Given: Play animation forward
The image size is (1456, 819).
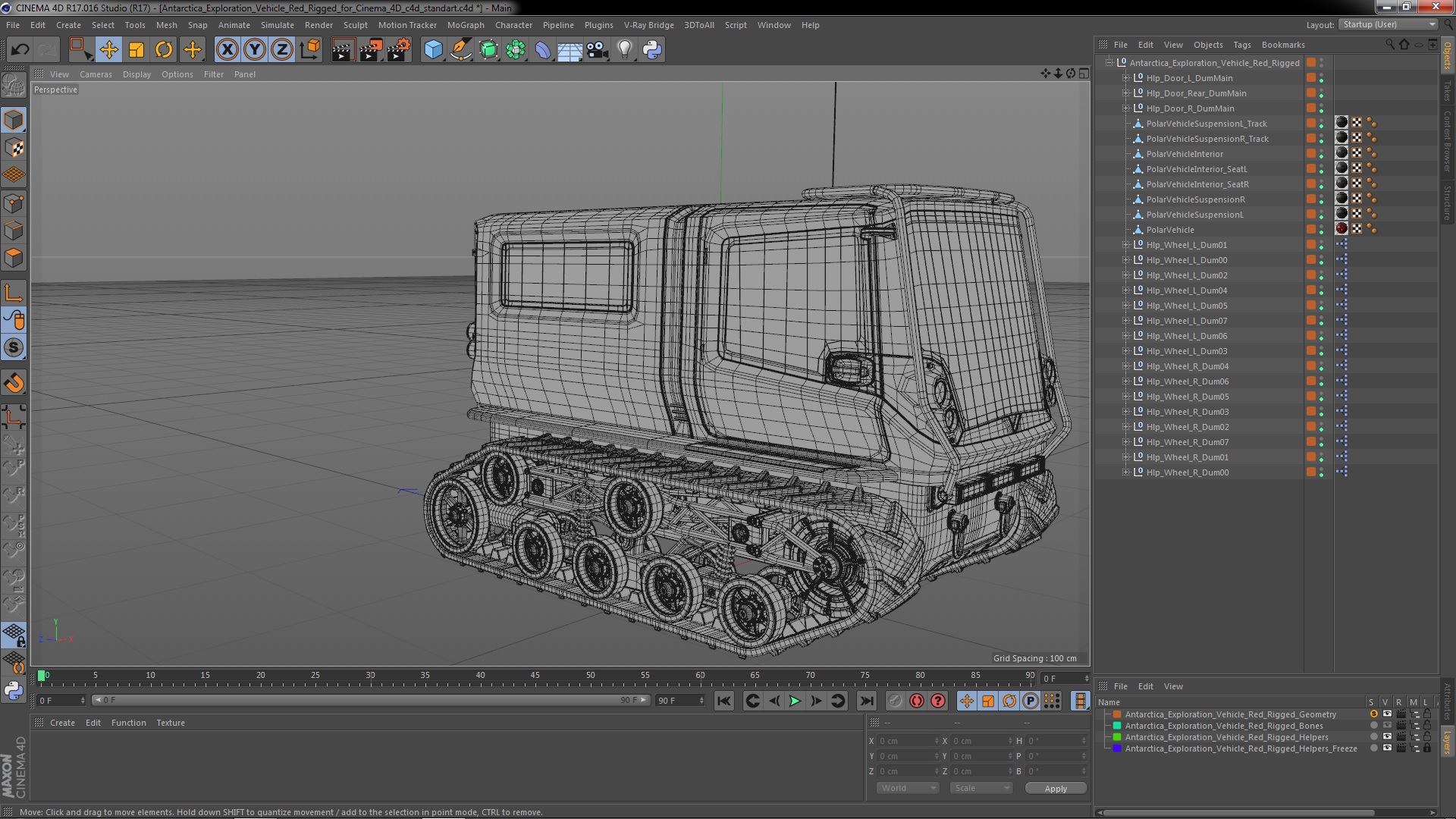Looking at the screenshot, I should click(795, 701).
